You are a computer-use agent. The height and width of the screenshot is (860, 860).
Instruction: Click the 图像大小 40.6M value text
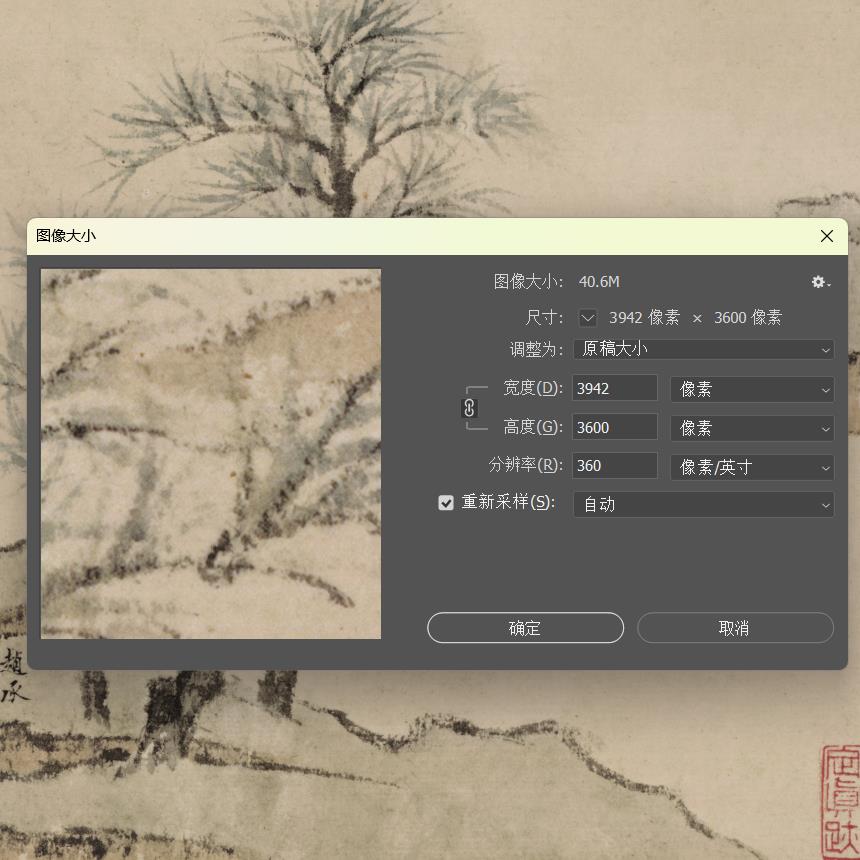coord(599,282)
